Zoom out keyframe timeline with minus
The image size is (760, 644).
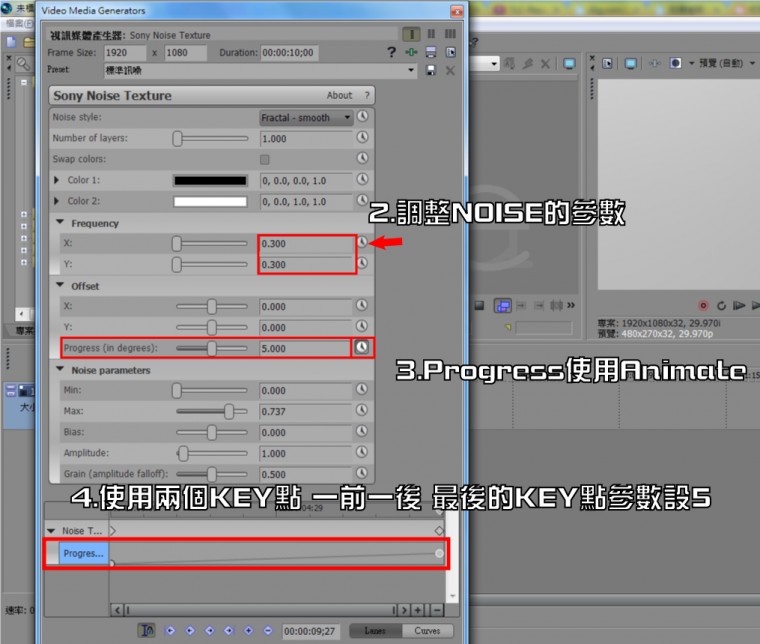tap(437, 610)
